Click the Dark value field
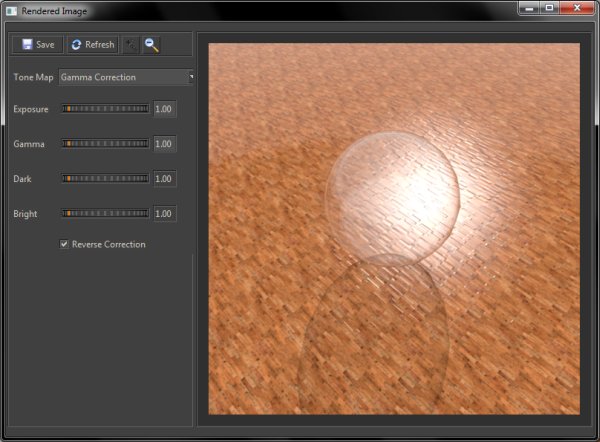This screenshot has width=600, height=442. click(x=165, y=179)
